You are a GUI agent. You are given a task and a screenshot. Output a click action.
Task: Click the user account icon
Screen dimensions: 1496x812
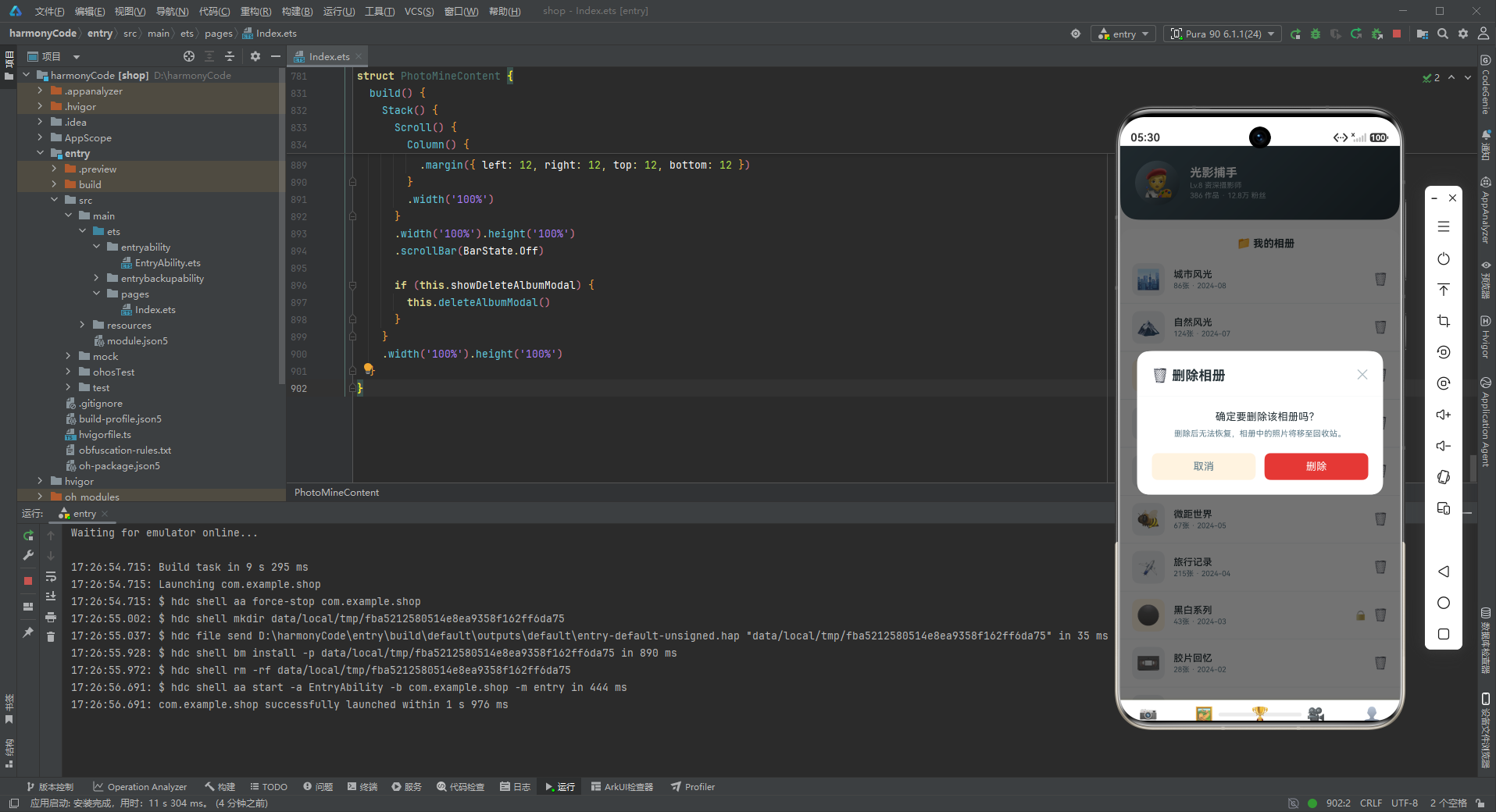point(1484,34)
